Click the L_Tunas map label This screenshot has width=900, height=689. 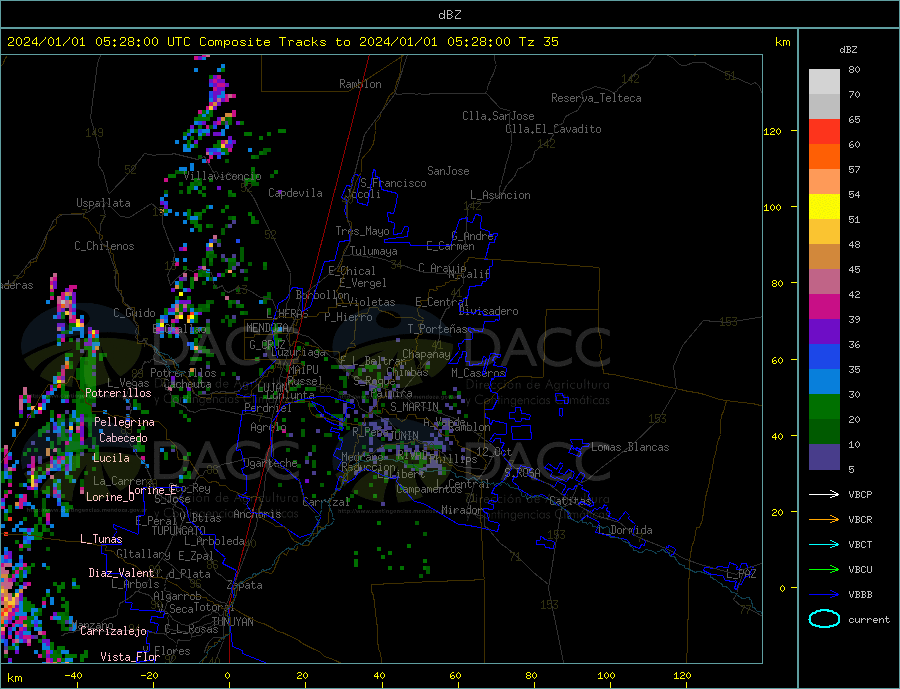tap(101, 539)
